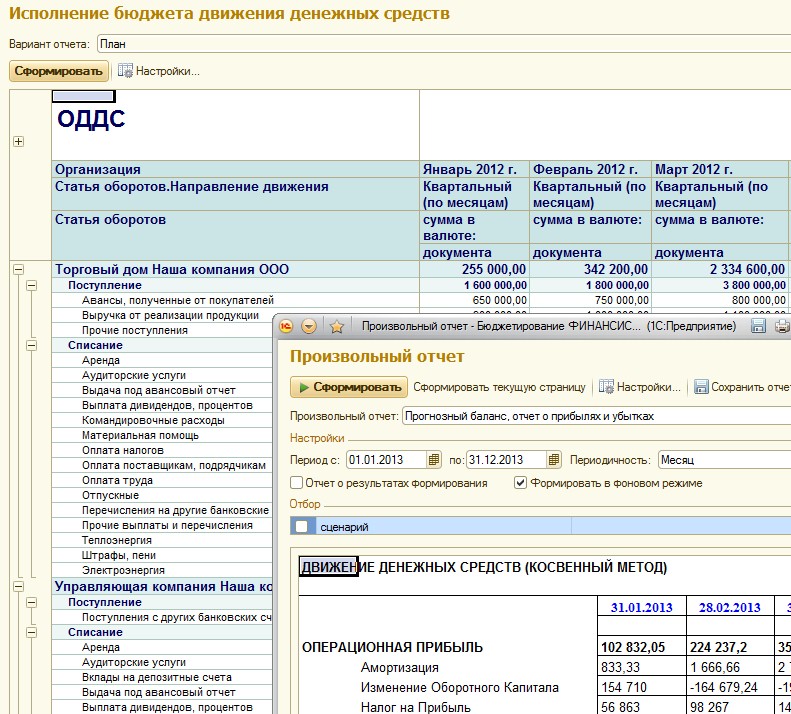
Task: Collapse Поступление under Управляющая компания
Action: 32,602
